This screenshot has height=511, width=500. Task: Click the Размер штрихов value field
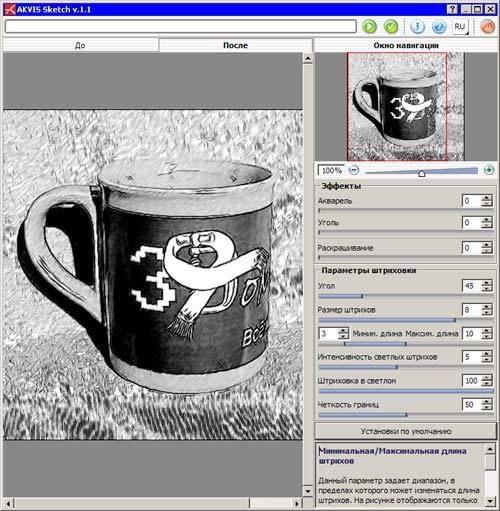coord(471,310)
